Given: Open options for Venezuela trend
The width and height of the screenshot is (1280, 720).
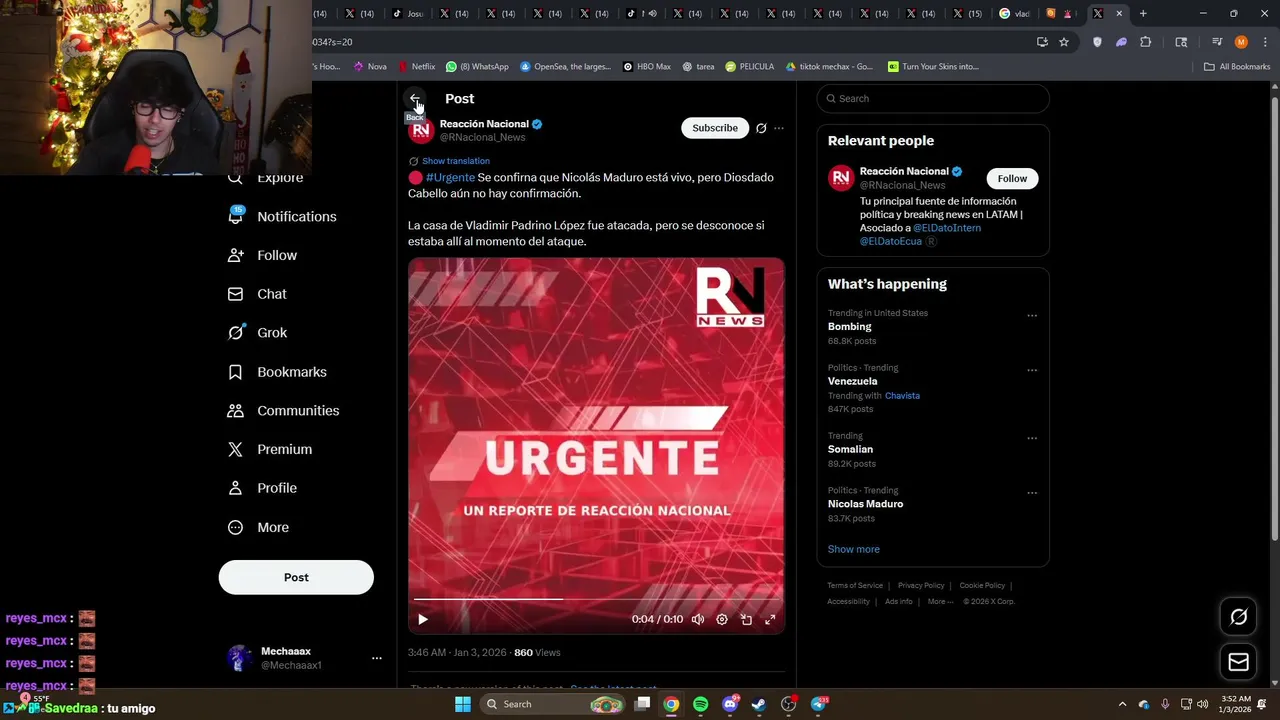Looking at the screenshot, I should 1032,371.
